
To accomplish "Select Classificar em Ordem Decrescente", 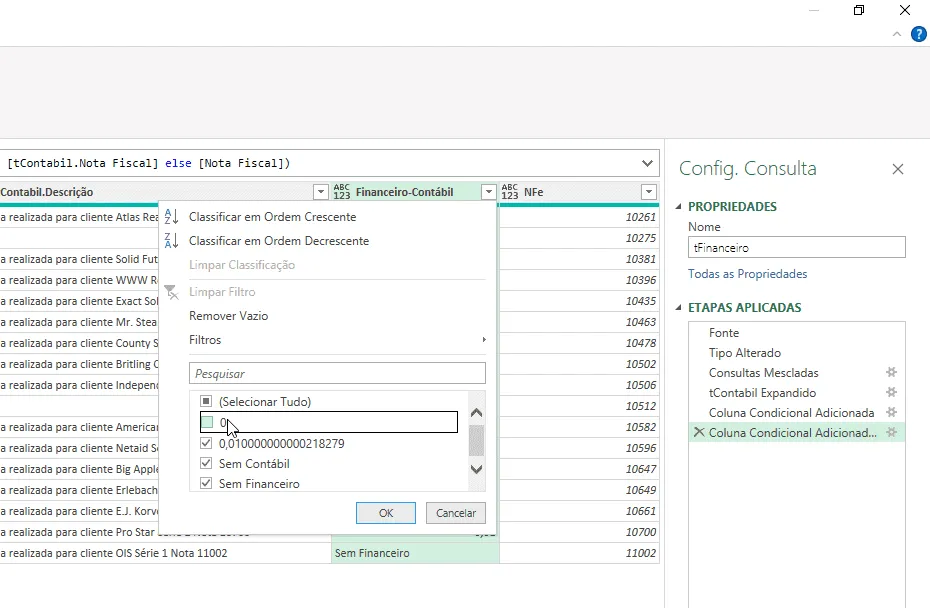I will coord(279,241).
